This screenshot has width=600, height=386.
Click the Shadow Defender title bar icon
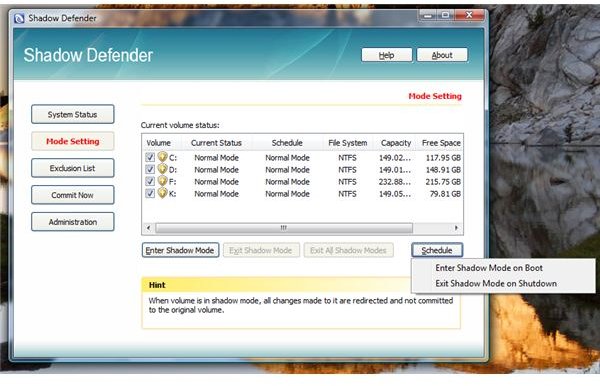click(x=19, y=18)
